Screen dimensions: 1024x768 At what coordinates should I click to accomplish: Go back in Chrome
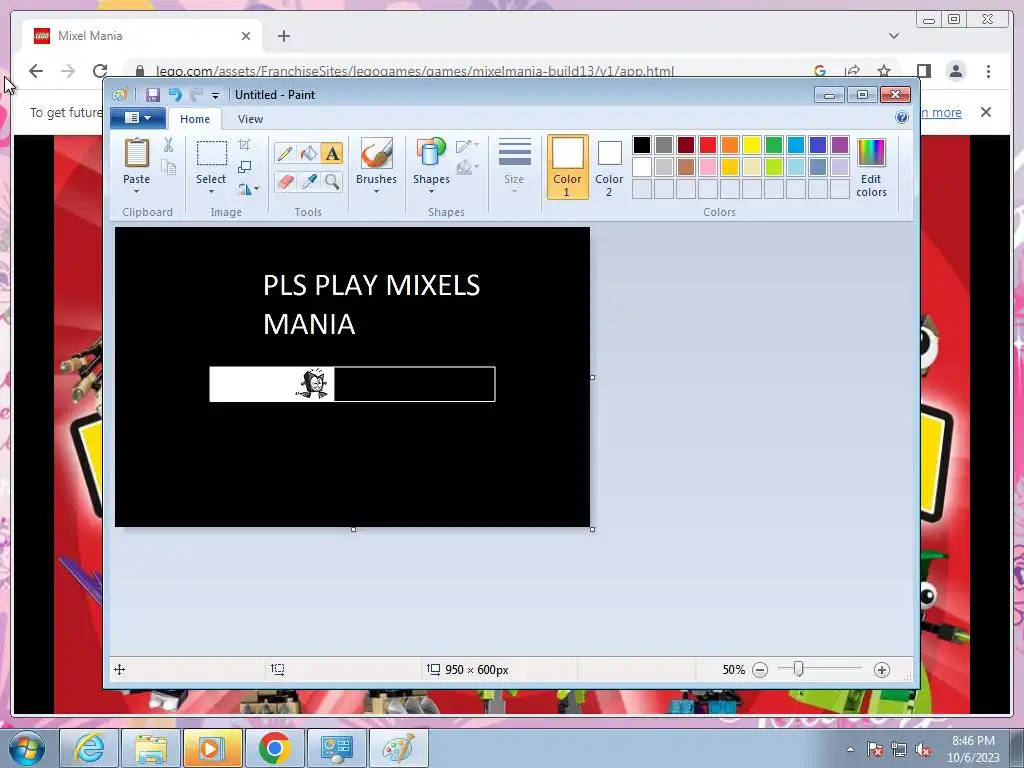coord(36,71)
